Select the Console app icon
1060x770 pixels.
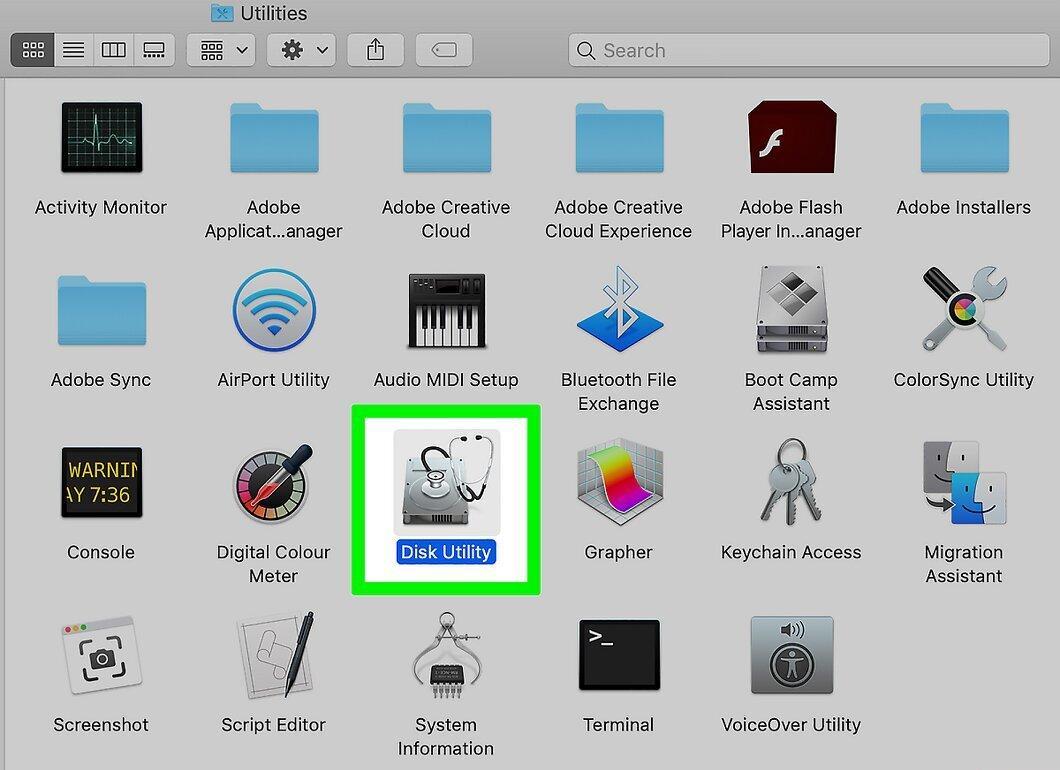101,482
